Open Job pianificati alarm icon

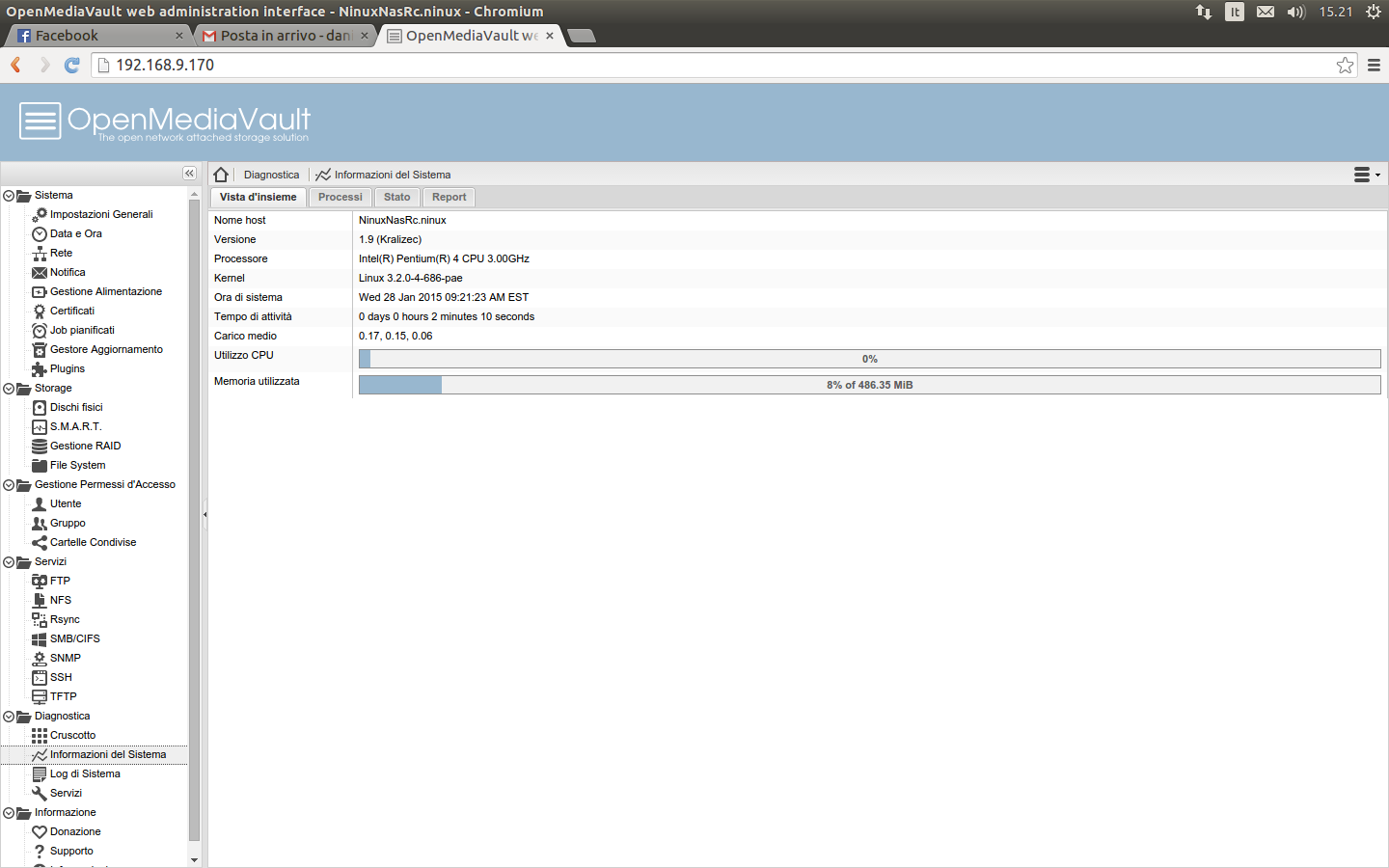(x=40, y=330)
